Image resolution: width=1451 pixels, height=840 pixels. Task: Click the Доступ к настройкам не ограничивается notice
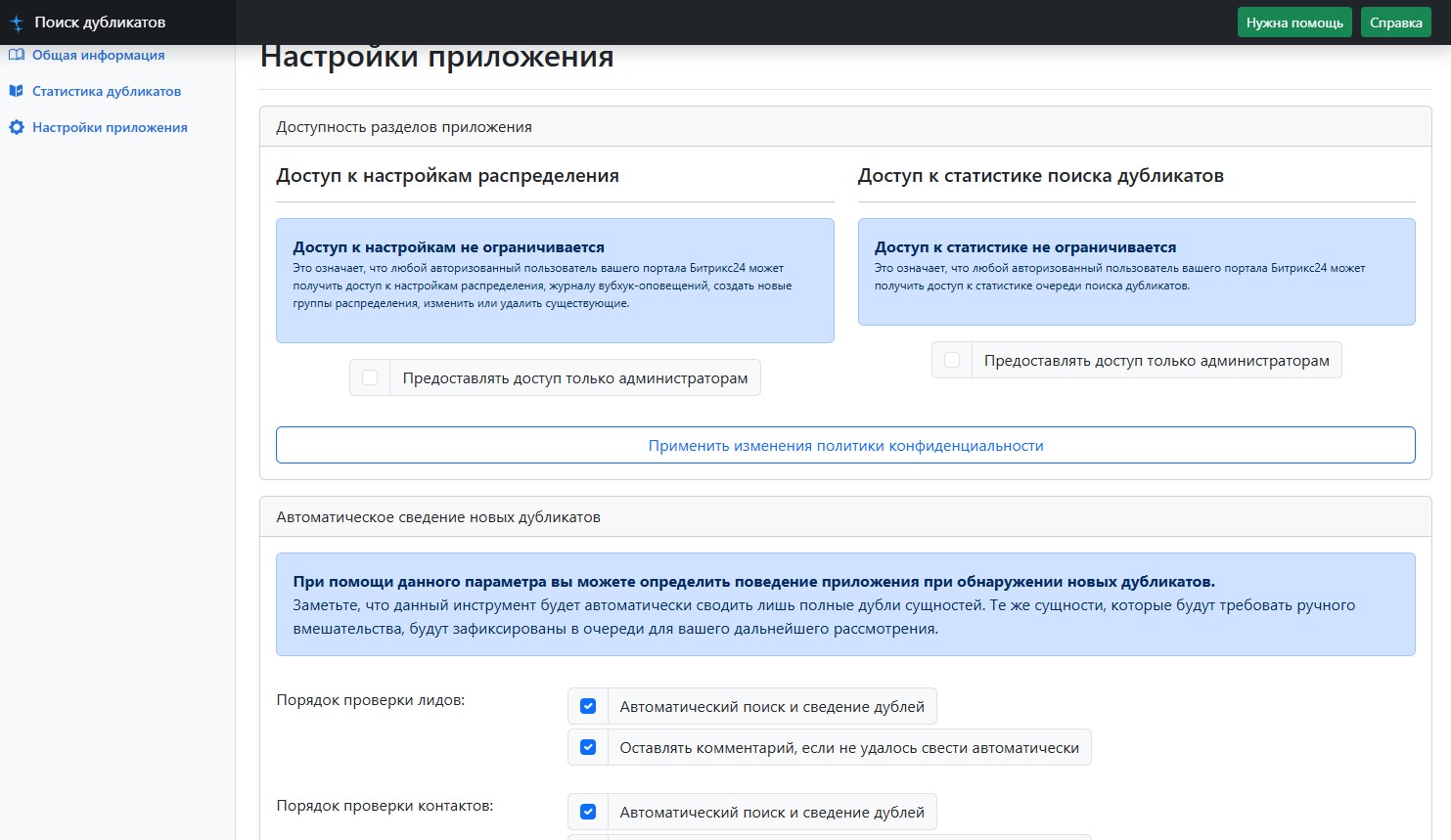555,280
